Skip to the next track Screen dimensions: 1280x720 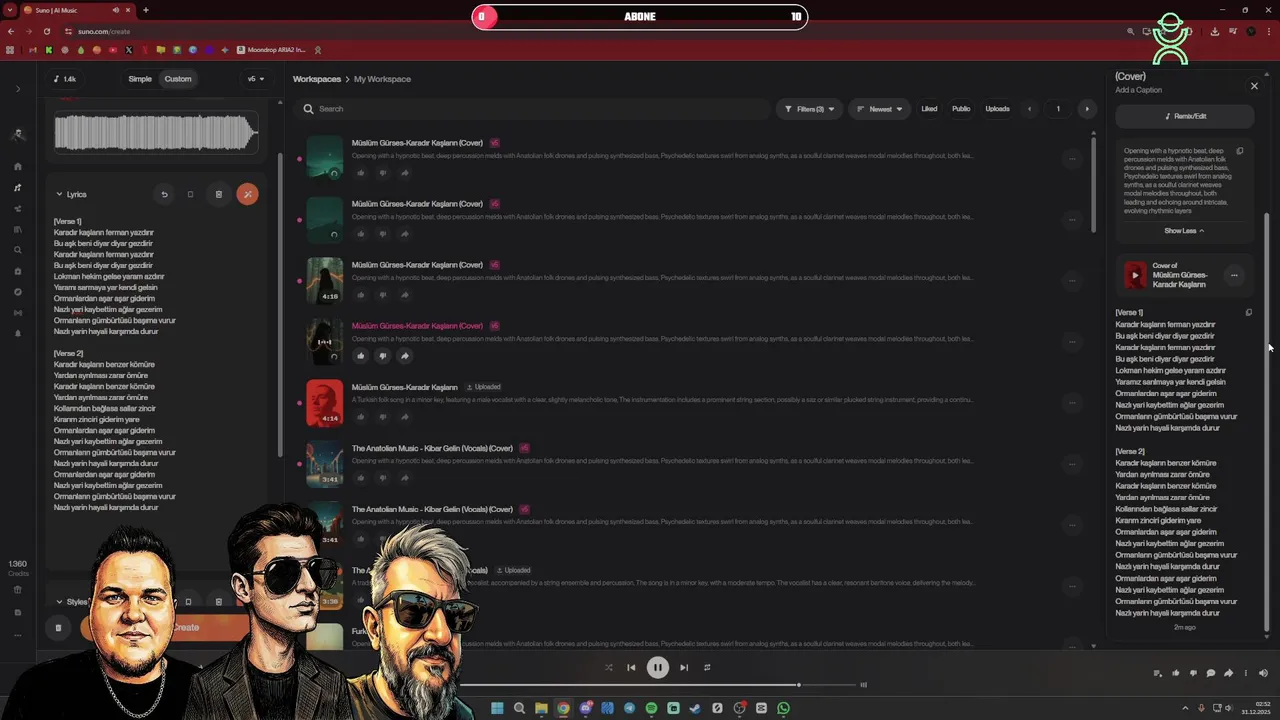click(x=684, y=668)
